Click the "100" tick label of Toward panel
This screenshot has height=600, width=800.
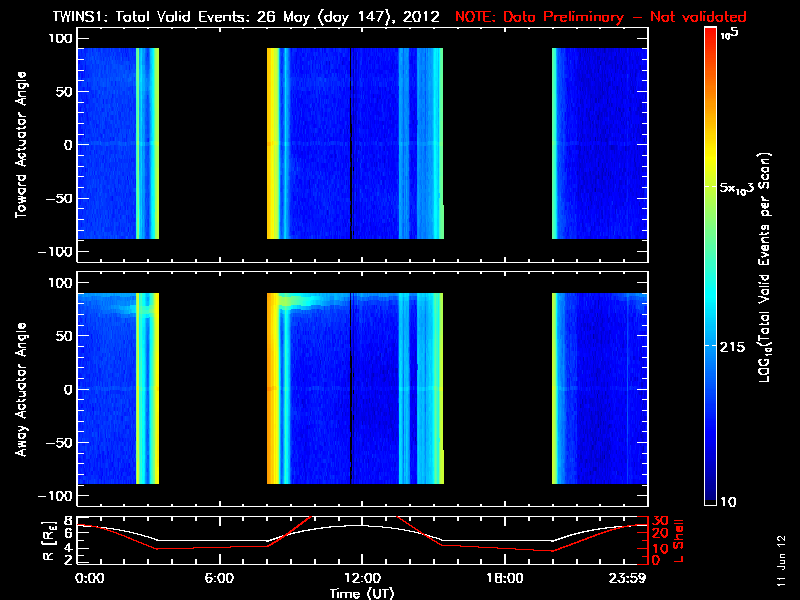click(x=61, y=38)
